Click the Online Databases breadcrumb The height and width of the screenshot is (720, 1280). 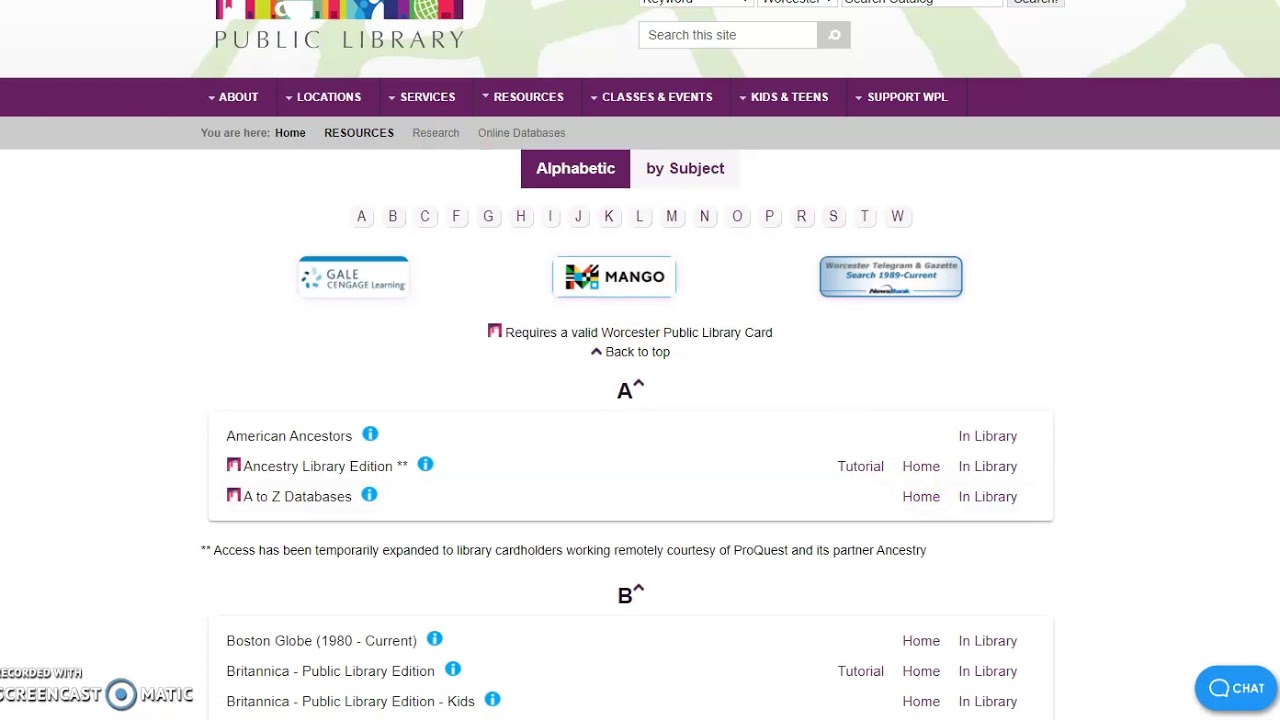tap(522, 133)
